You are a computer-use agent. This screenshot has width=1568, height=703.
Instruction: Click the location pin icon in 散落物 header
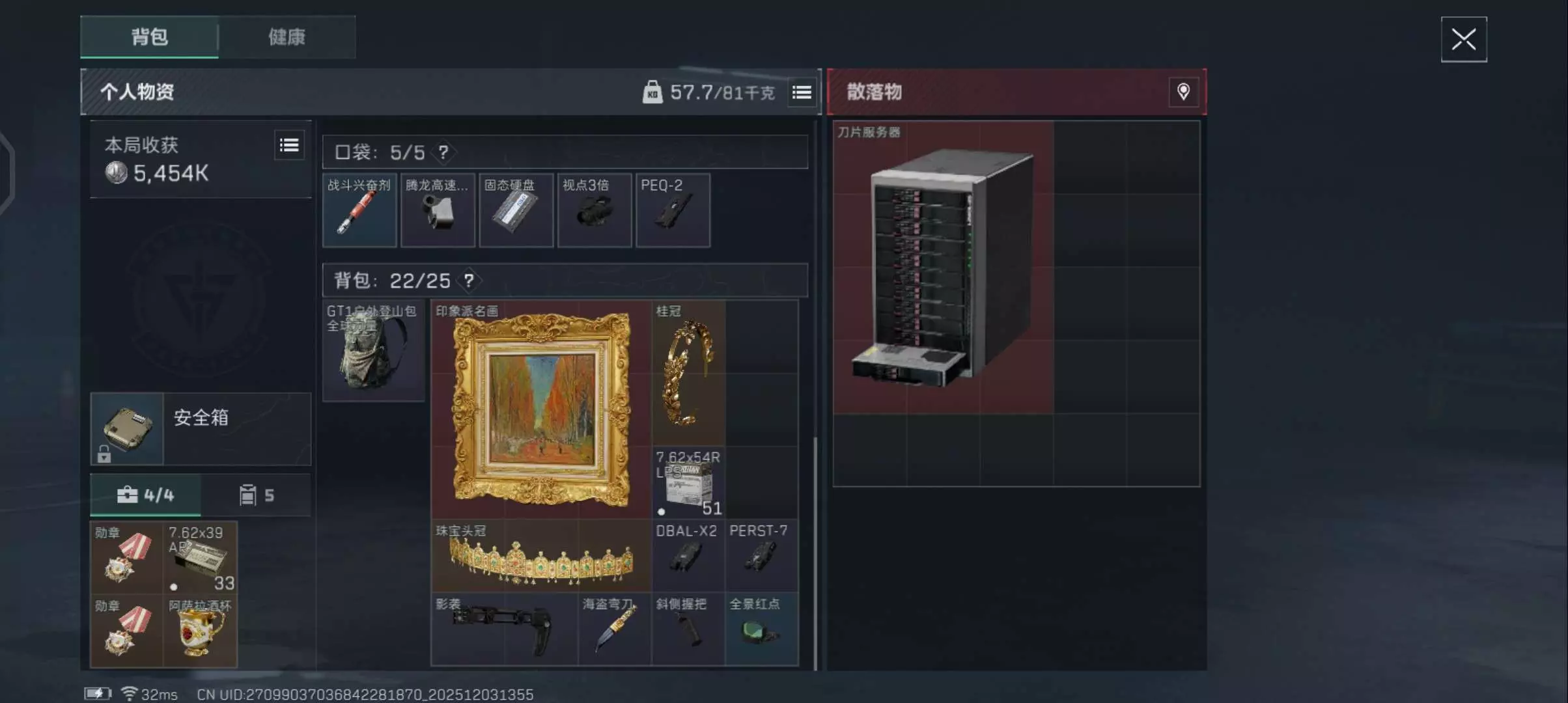pos(1183,92)
